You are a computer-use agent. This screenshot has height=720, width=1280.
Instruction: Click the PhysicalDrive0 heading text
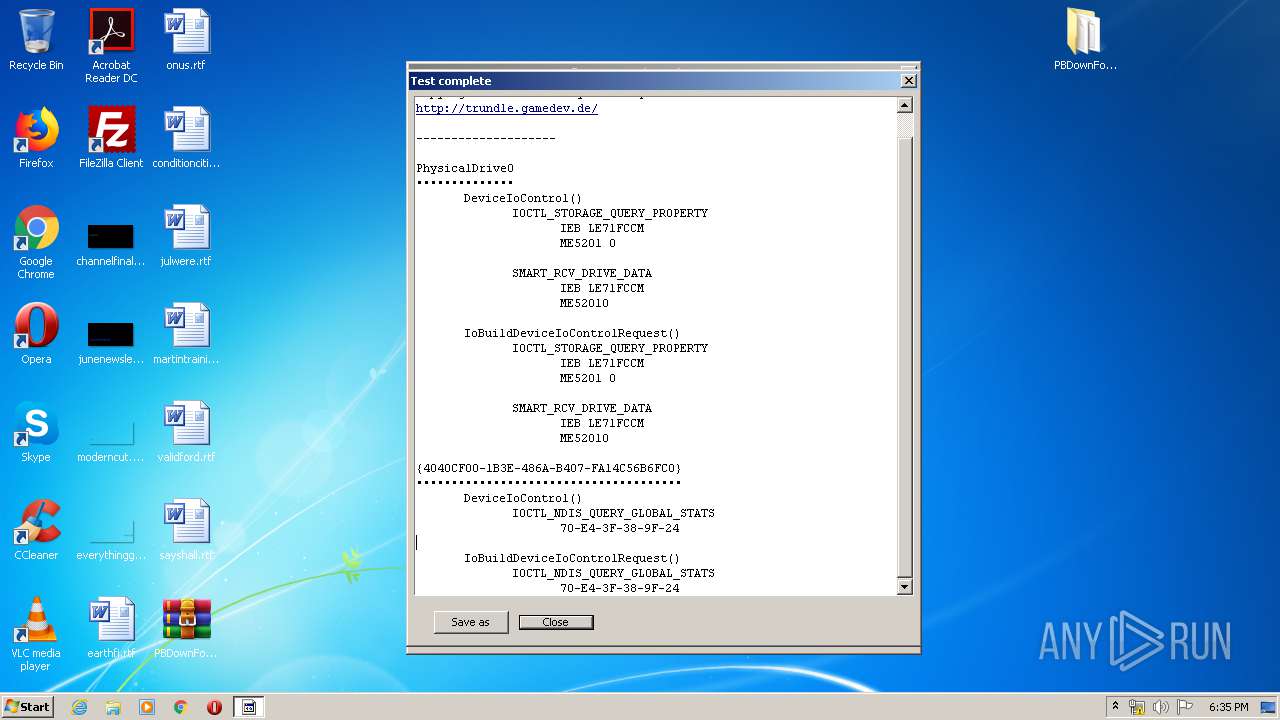pyautogui.click(x=465, y=168)
